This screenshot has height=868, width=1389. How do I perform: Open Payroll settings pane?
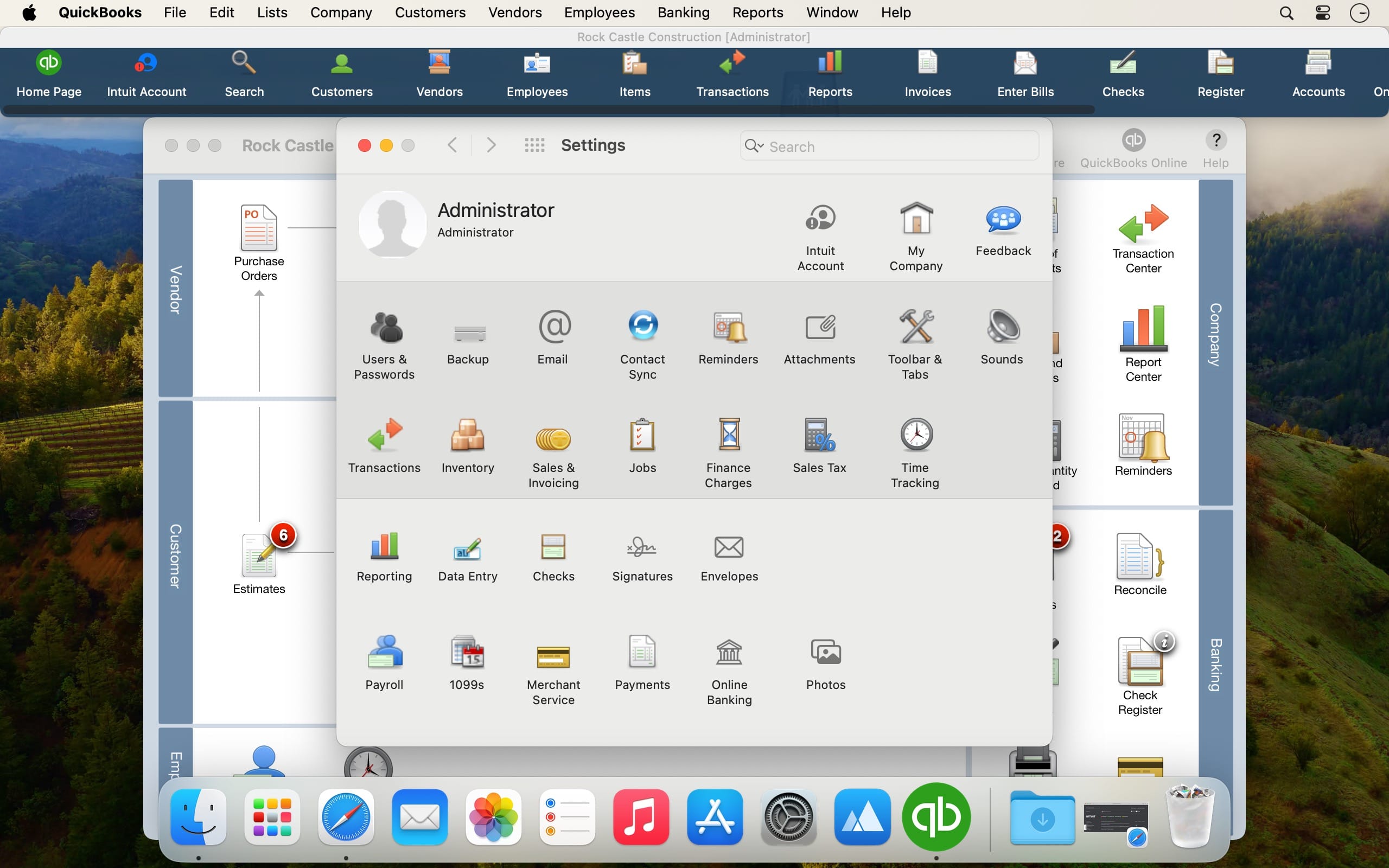(385, 663)
